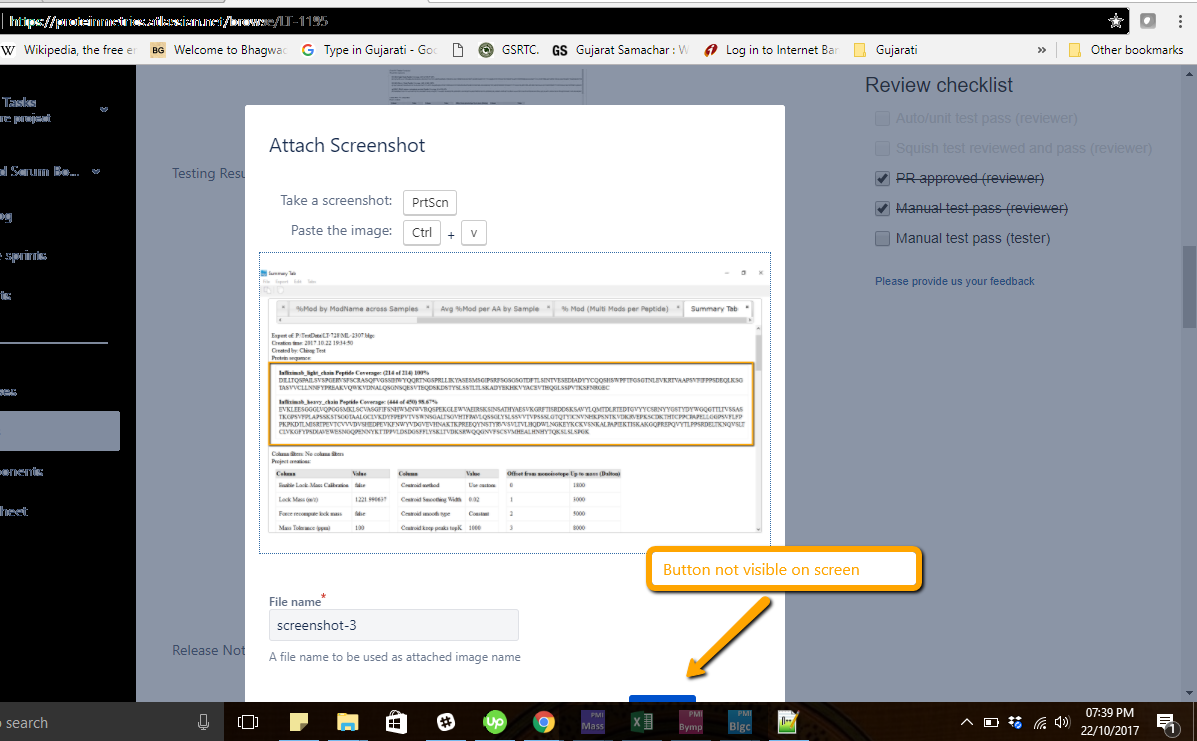Expand the Scrum Board dropdown in sidebar

[95, 172]
